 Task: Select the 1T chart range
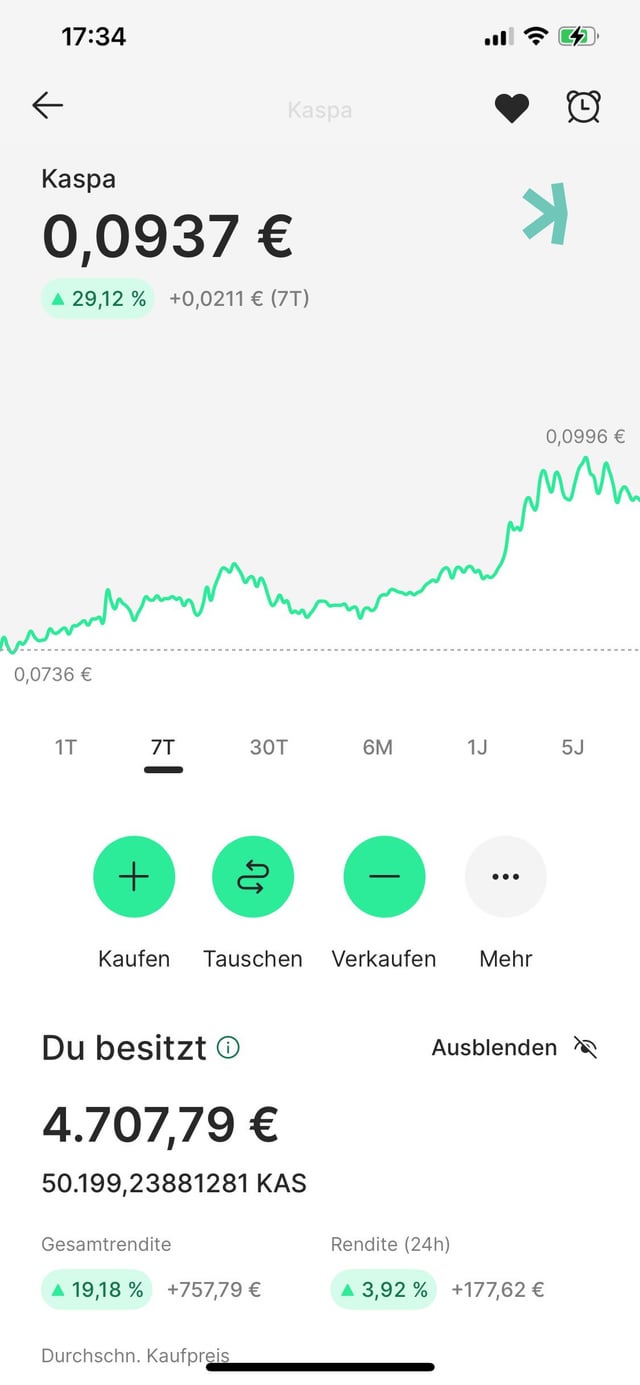coord(65,747)
